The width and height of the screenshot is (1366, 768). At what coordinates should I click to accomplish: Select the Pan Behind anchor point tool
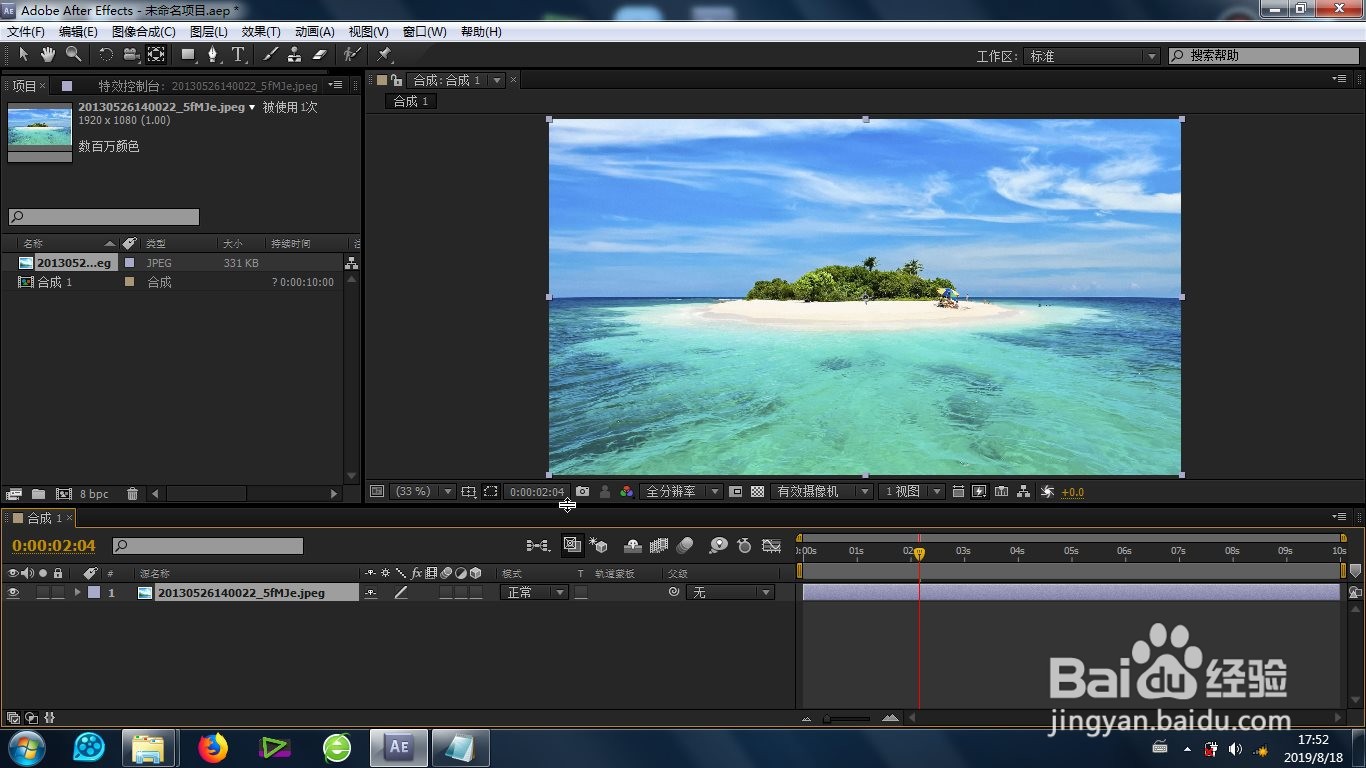[x=156, y=54]
